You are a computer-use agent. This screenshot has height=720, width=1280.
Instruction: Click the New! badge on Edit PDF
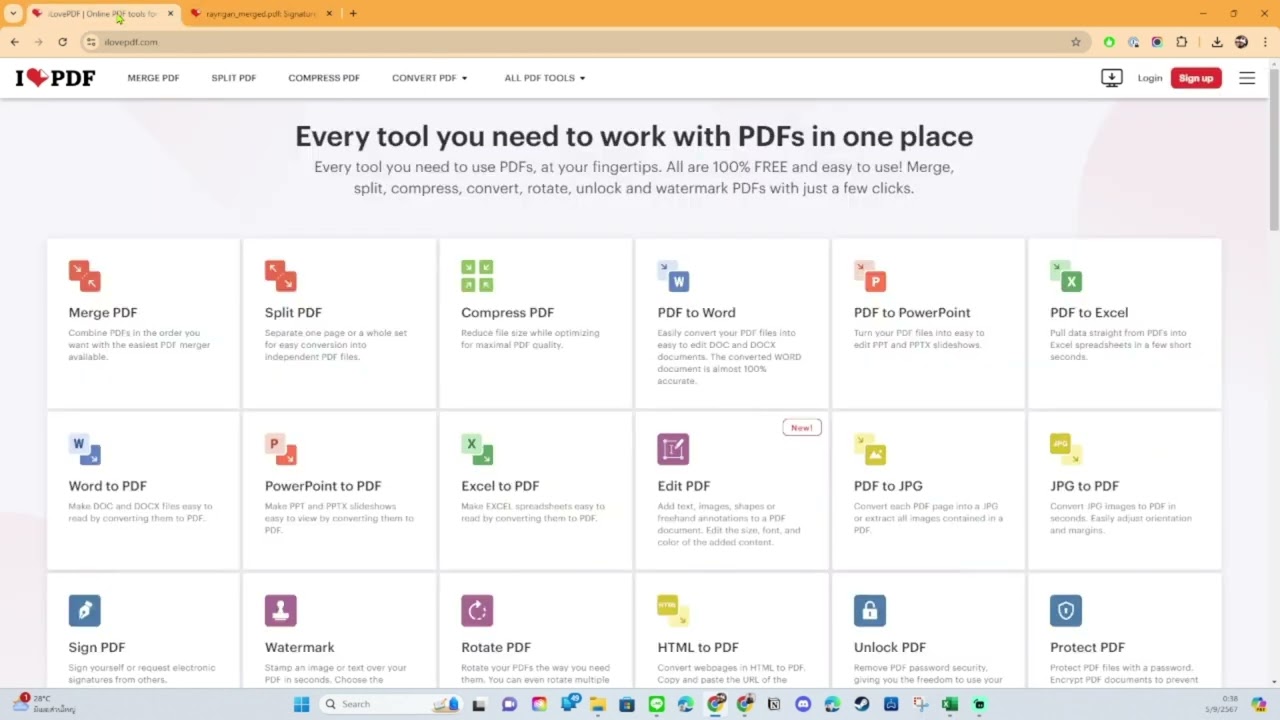click(801, 427)
